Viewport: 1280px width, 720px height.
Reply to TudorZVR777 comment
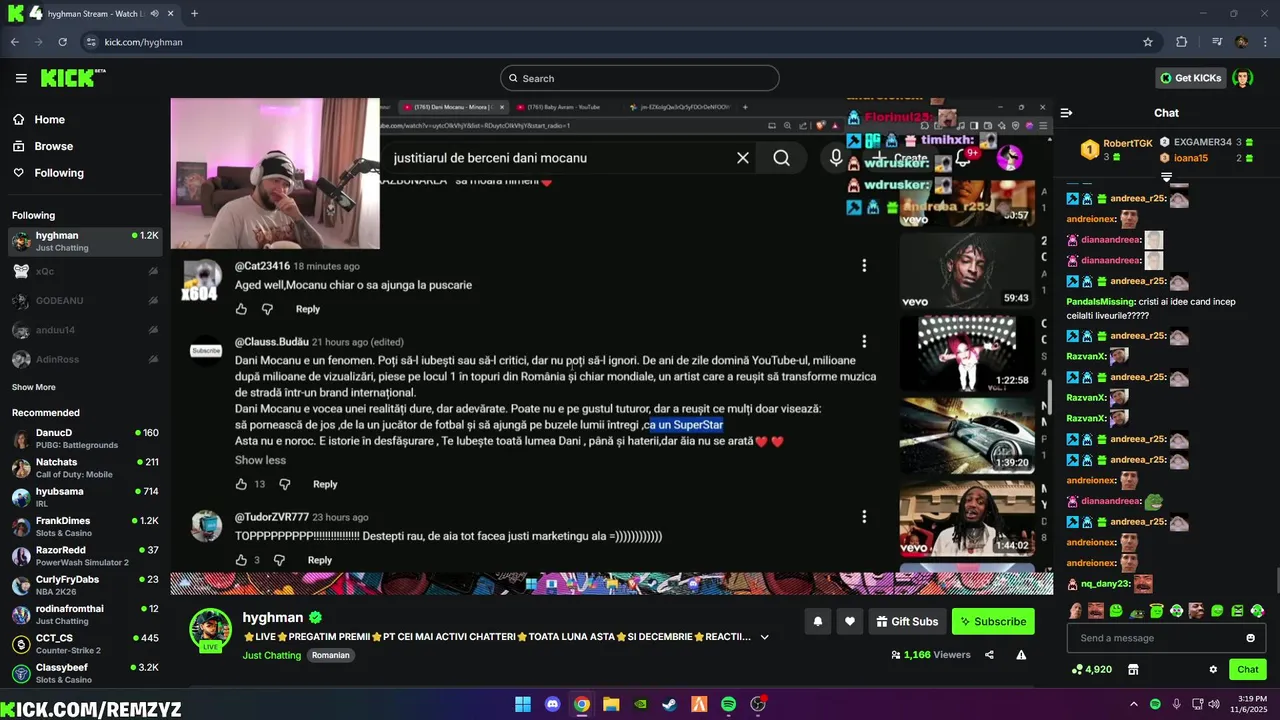(320, 560)
